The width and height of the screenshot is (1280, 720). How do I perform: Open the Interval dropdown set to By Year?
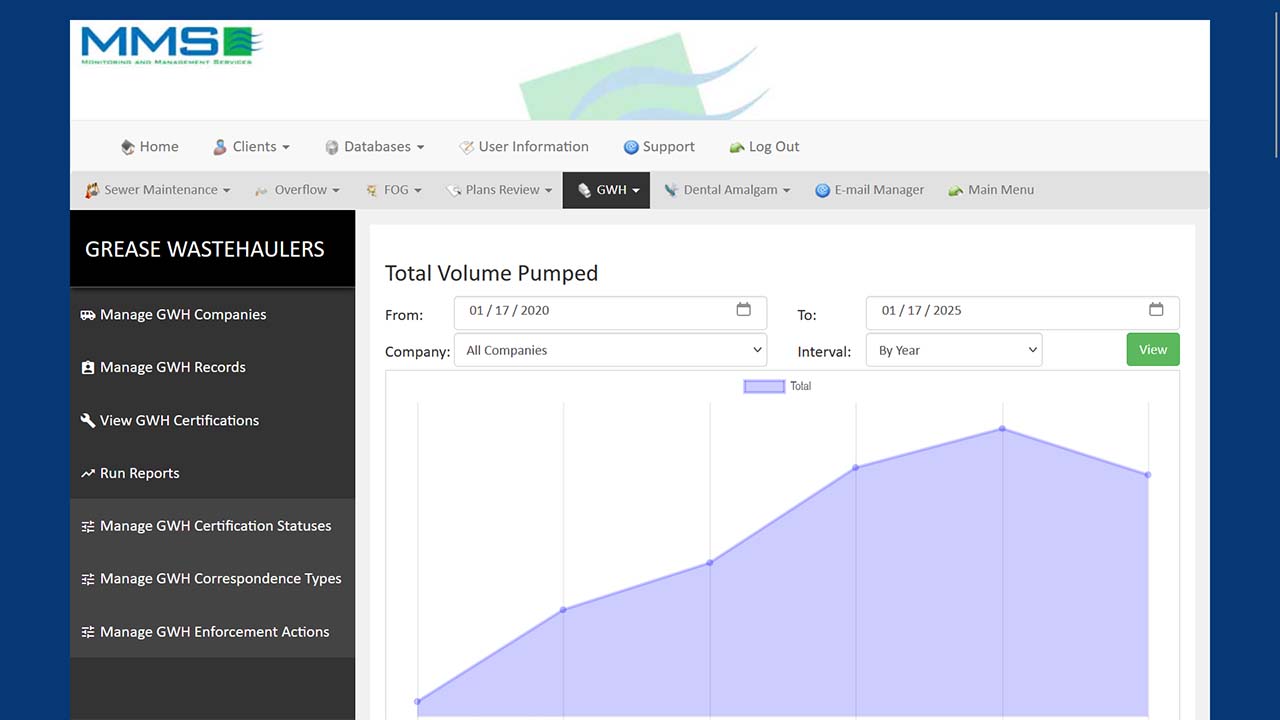pos(953,350)
